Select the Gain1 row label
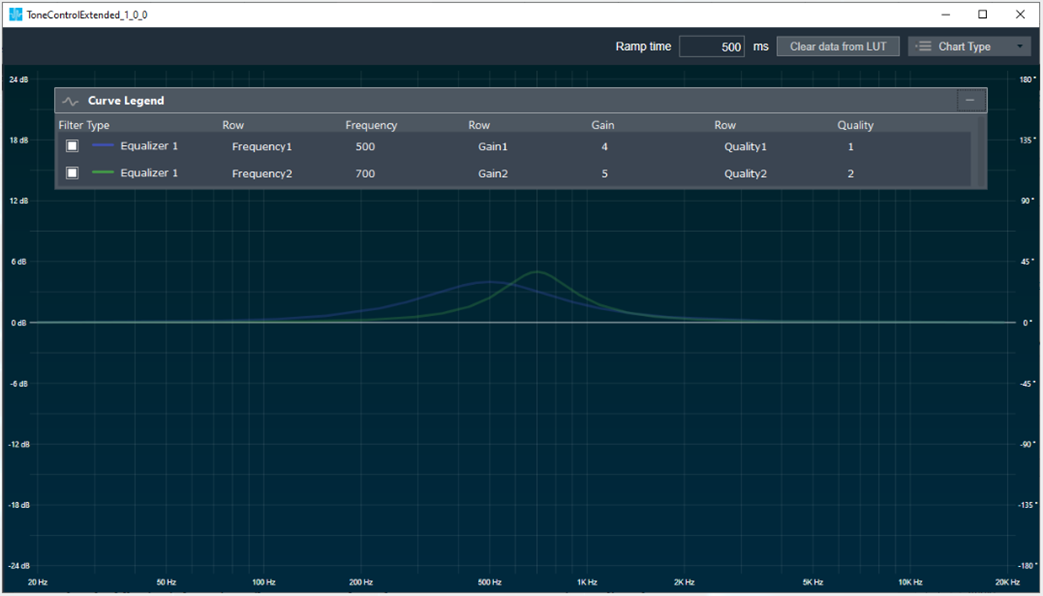The width and height of the screenshot is (1043, 596). pyautogui.click(x=493, y=146)
